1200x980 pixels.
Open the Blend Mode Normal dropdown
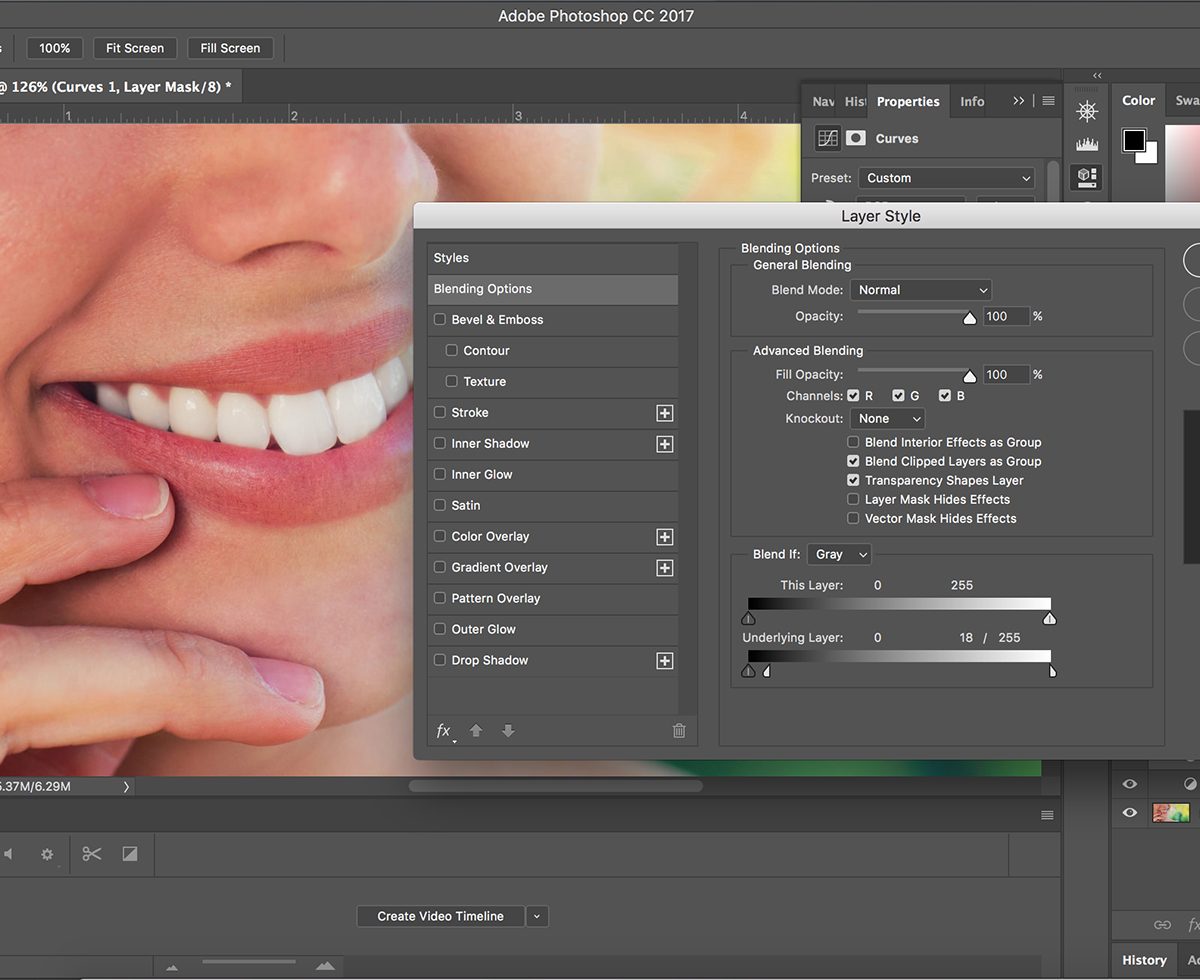[x=921, y=290]
